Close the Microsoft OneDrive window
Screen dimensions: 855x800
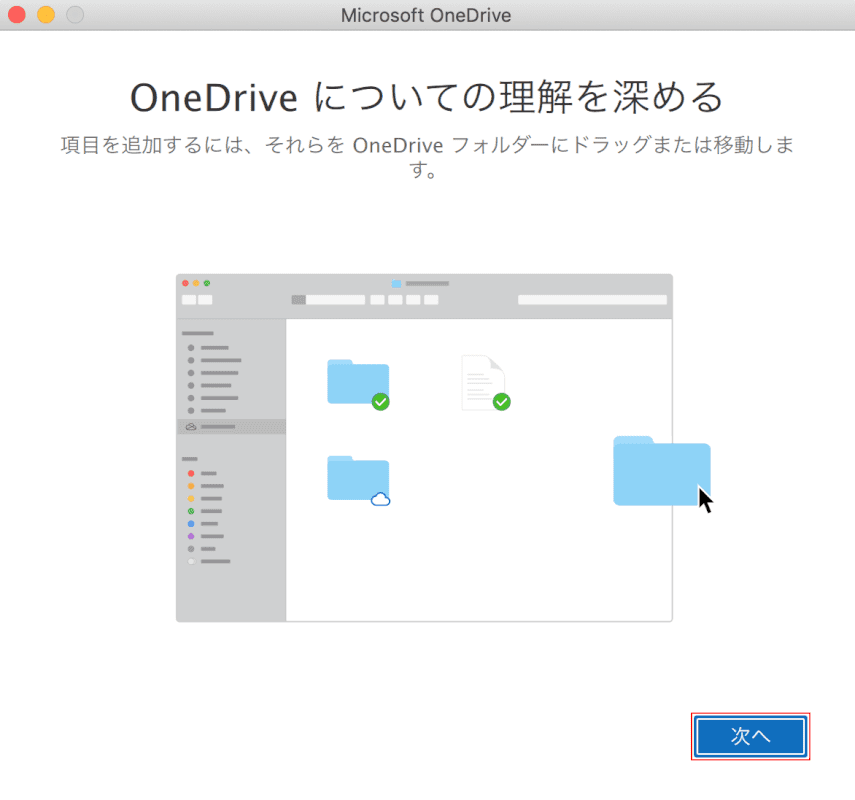click(x=17, y=15)
